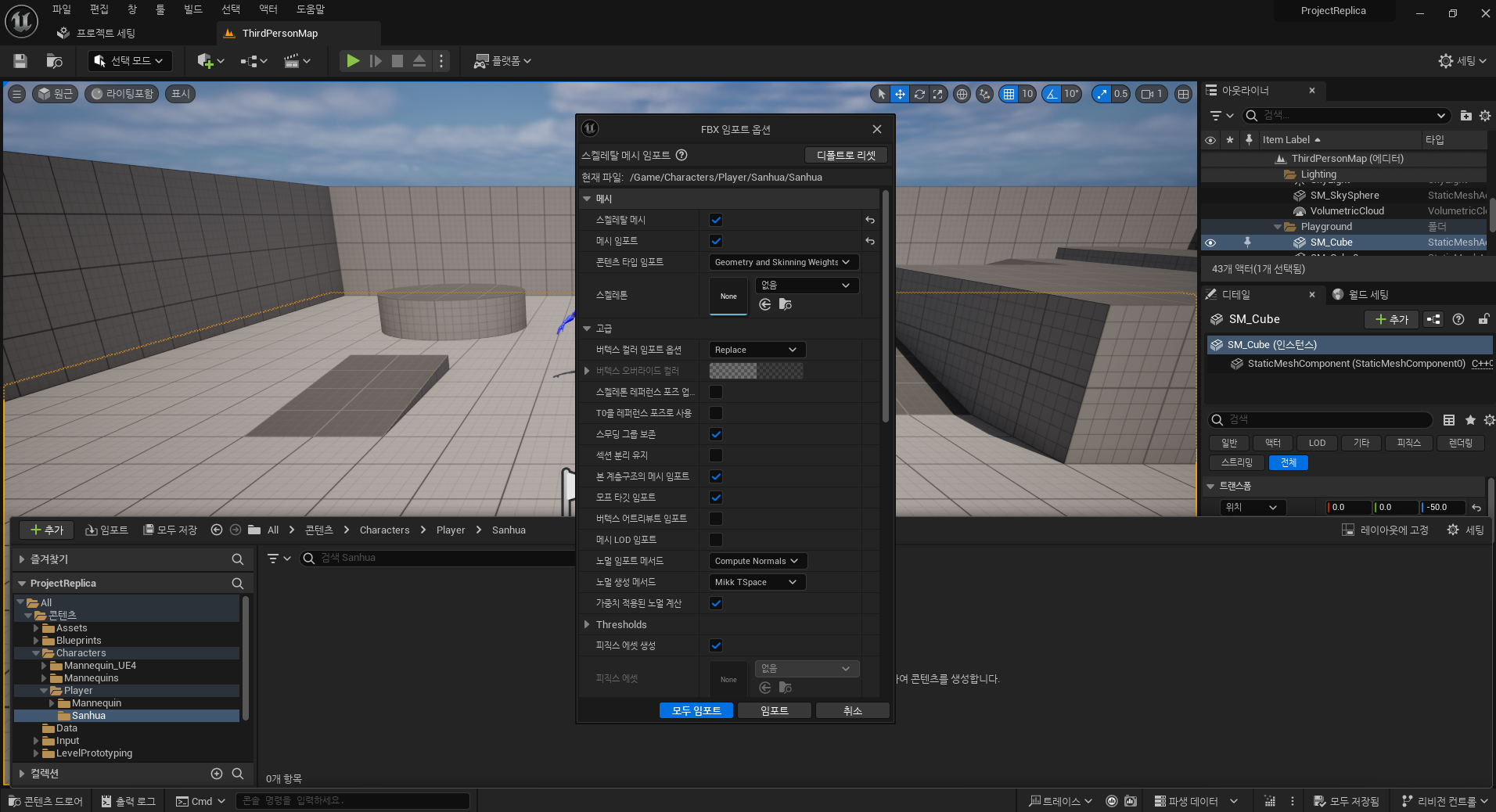This screenshot has width=1496, height=812.
Task: Toggle grid snapping icon in viewport
Action: pyautogui.click(x=1009, y=94)
